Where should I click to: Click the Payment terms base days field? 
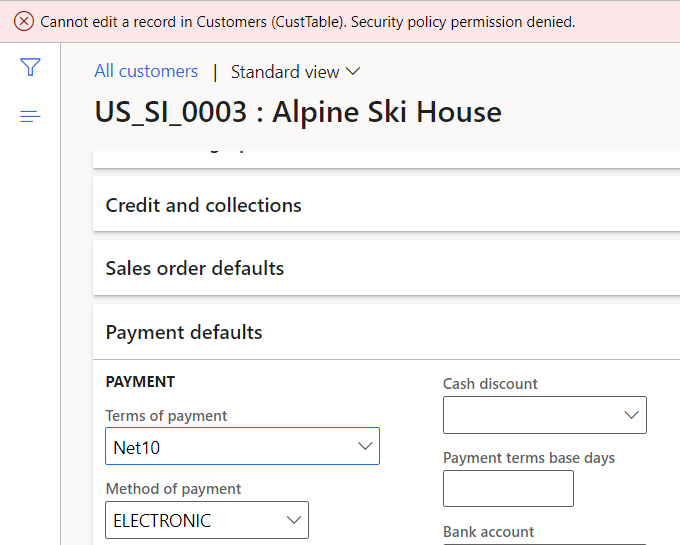tap(508, 488)
